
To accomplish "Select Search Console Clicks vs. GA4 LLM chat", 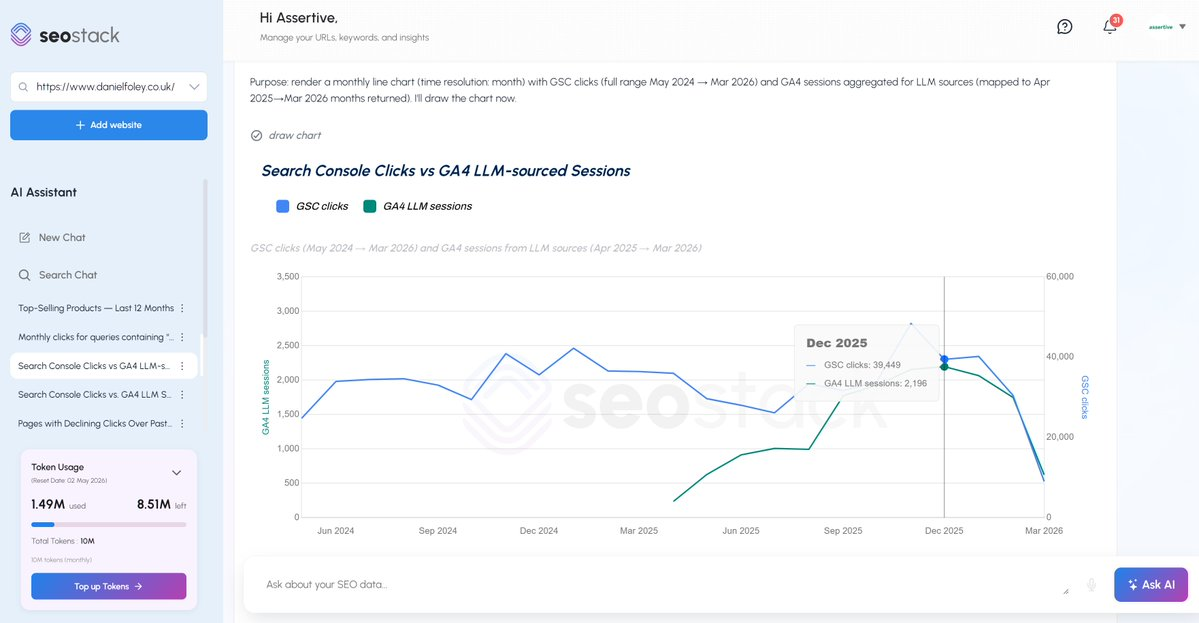I will 95,395.
